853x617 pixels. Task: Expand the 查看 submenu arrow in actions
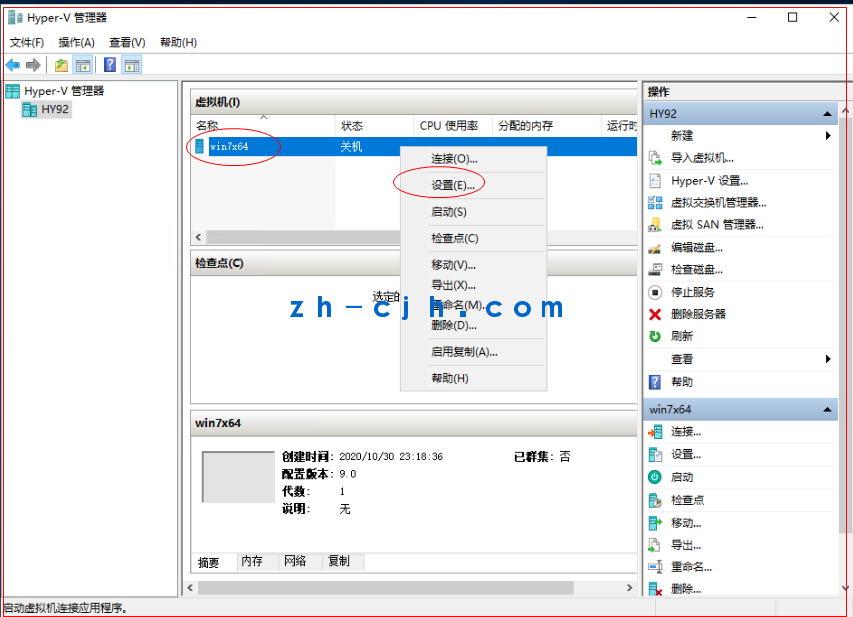[828, 359]
